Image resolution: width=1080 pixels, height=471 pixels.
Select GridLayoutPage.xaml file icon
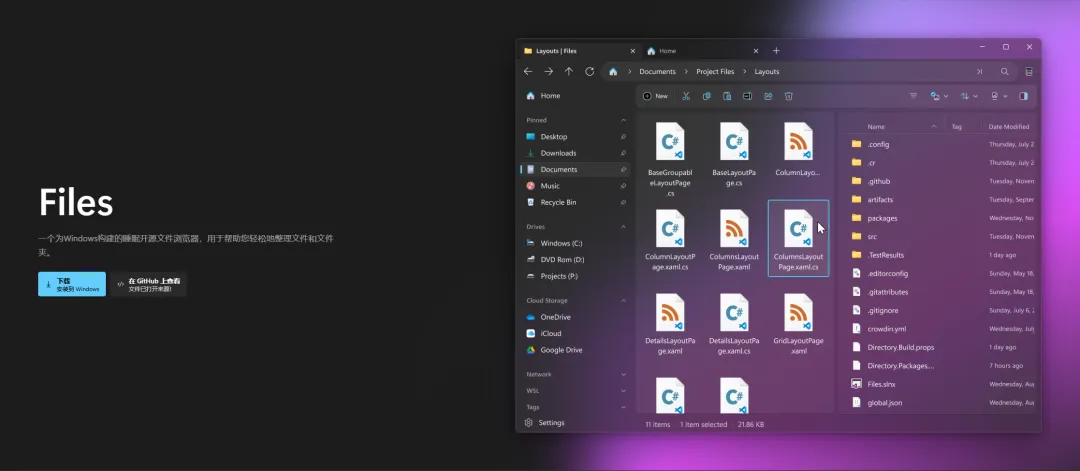(798, 313)
